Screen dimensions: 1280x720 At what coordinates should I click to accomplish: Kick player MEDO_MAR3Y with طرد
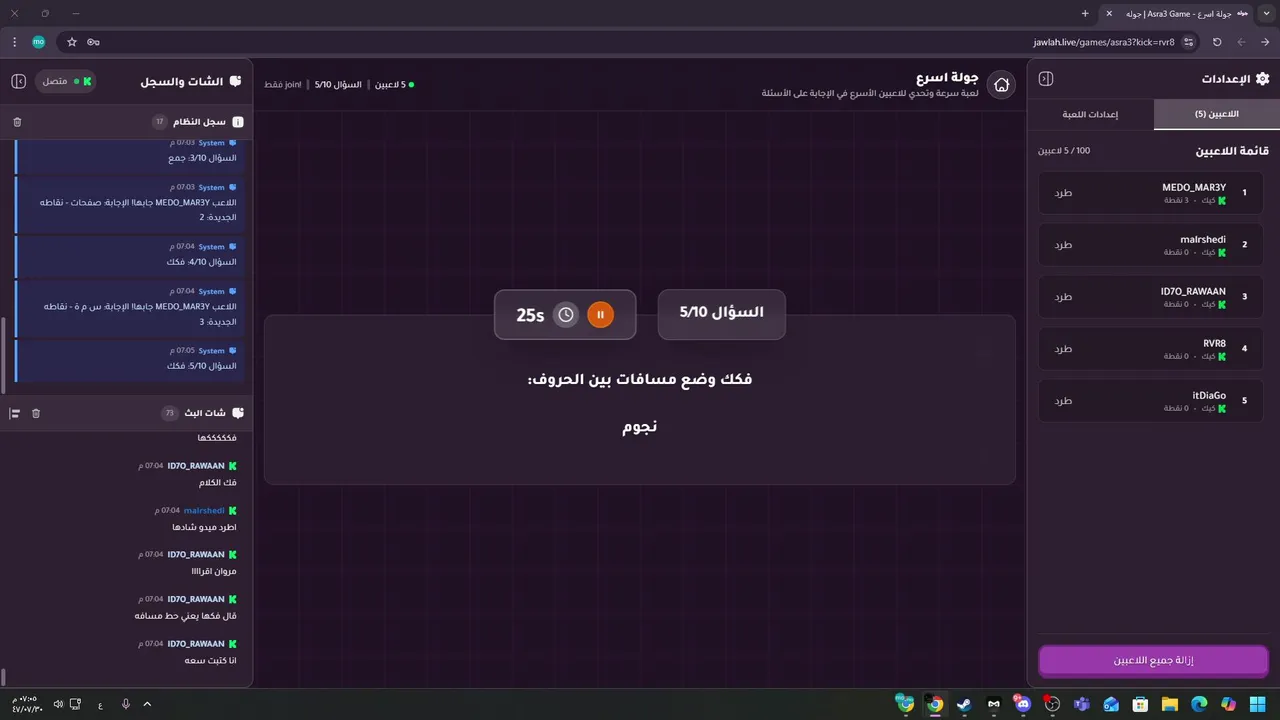1063,193
